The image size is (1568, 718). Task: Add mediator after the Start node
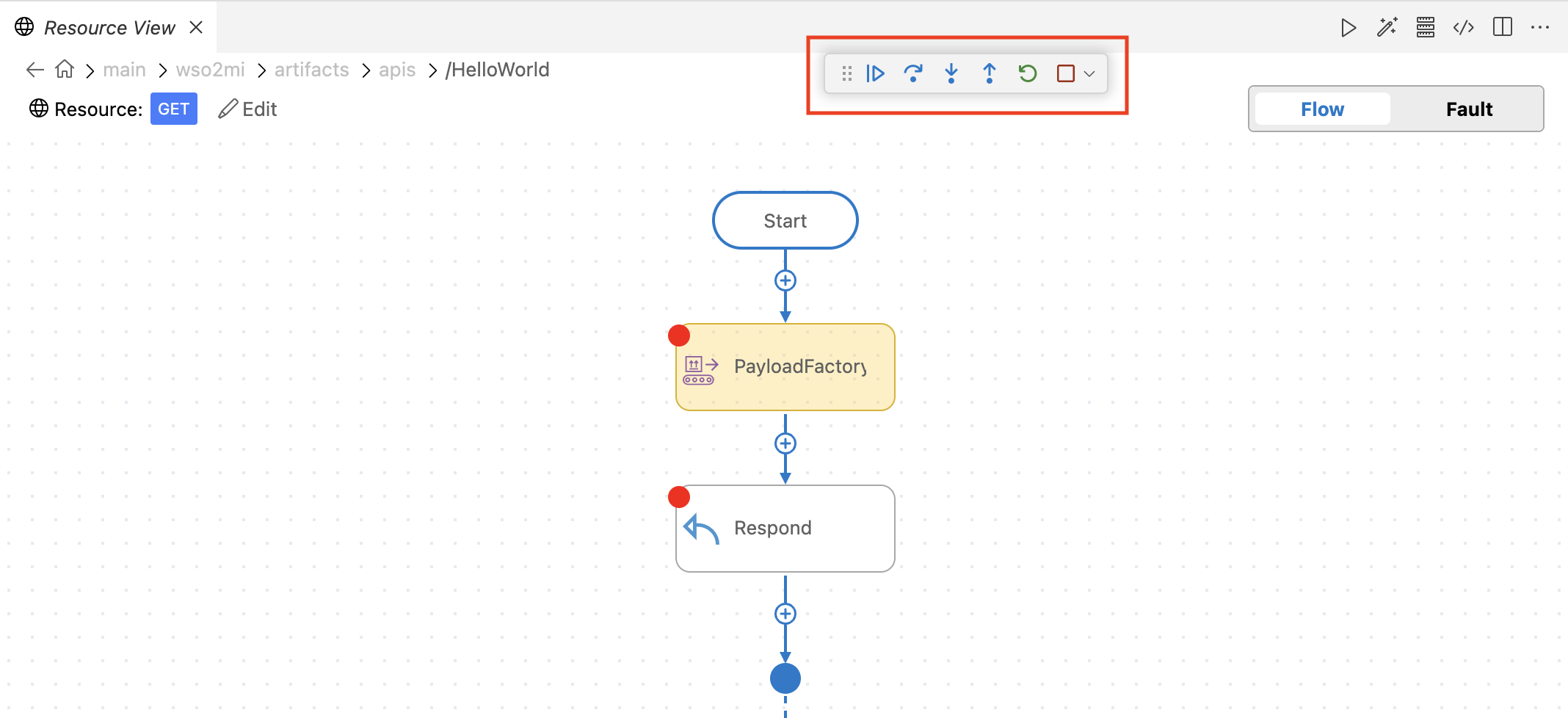tap(785, 280)
